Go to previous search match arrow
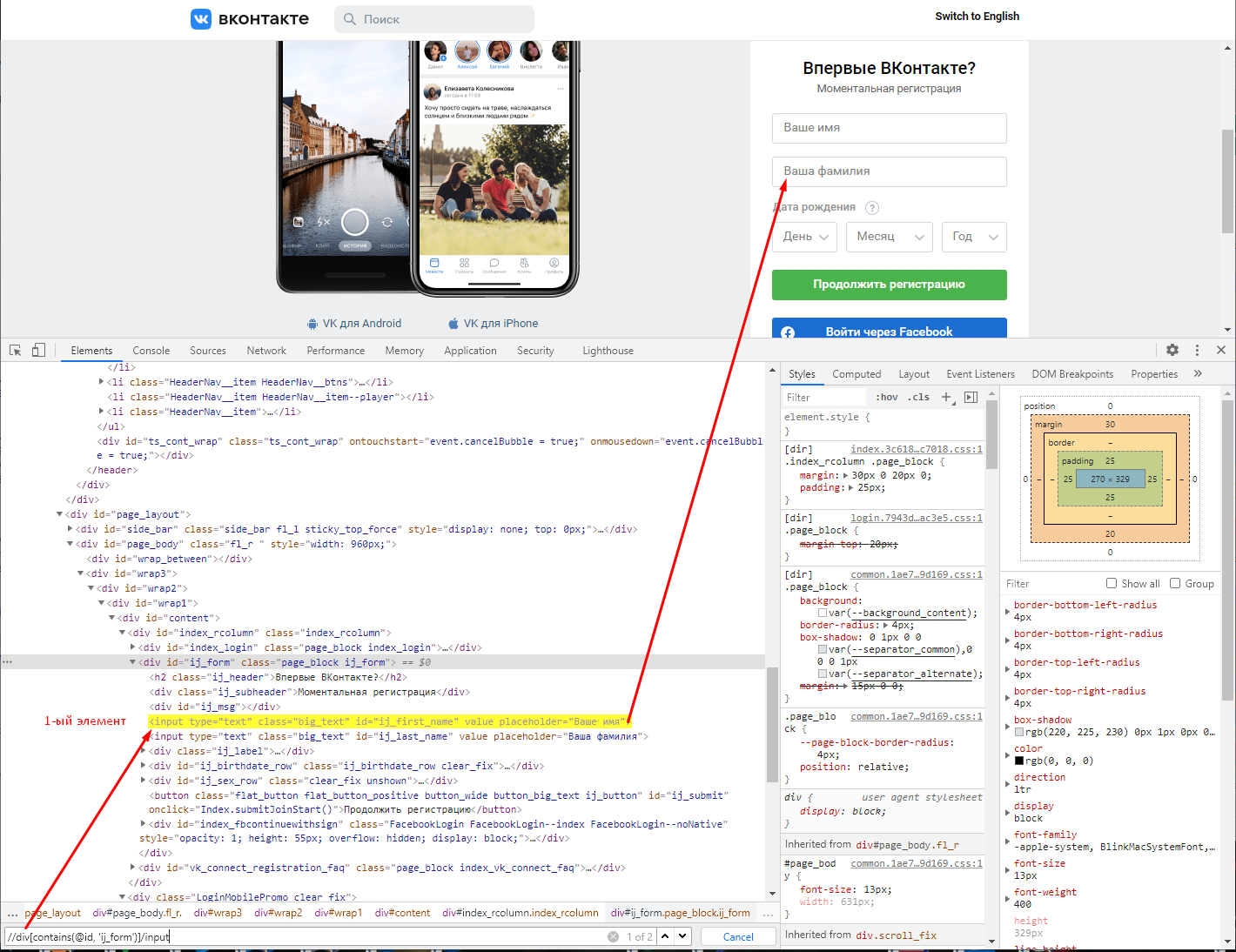The width and height of the screenshot is (1236, 952). tap(665, 936)
